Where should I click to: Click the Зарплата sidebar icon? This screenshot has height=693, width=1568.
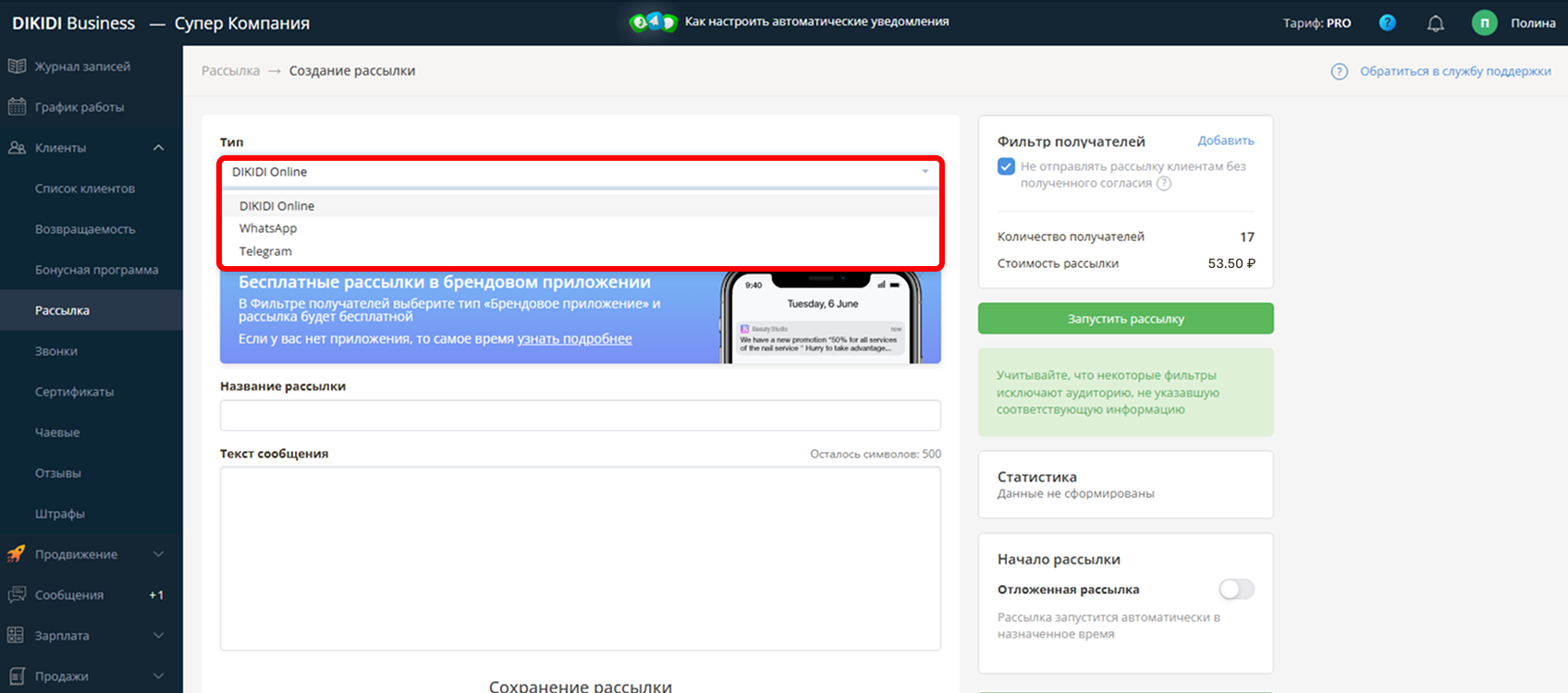[17, 636]
